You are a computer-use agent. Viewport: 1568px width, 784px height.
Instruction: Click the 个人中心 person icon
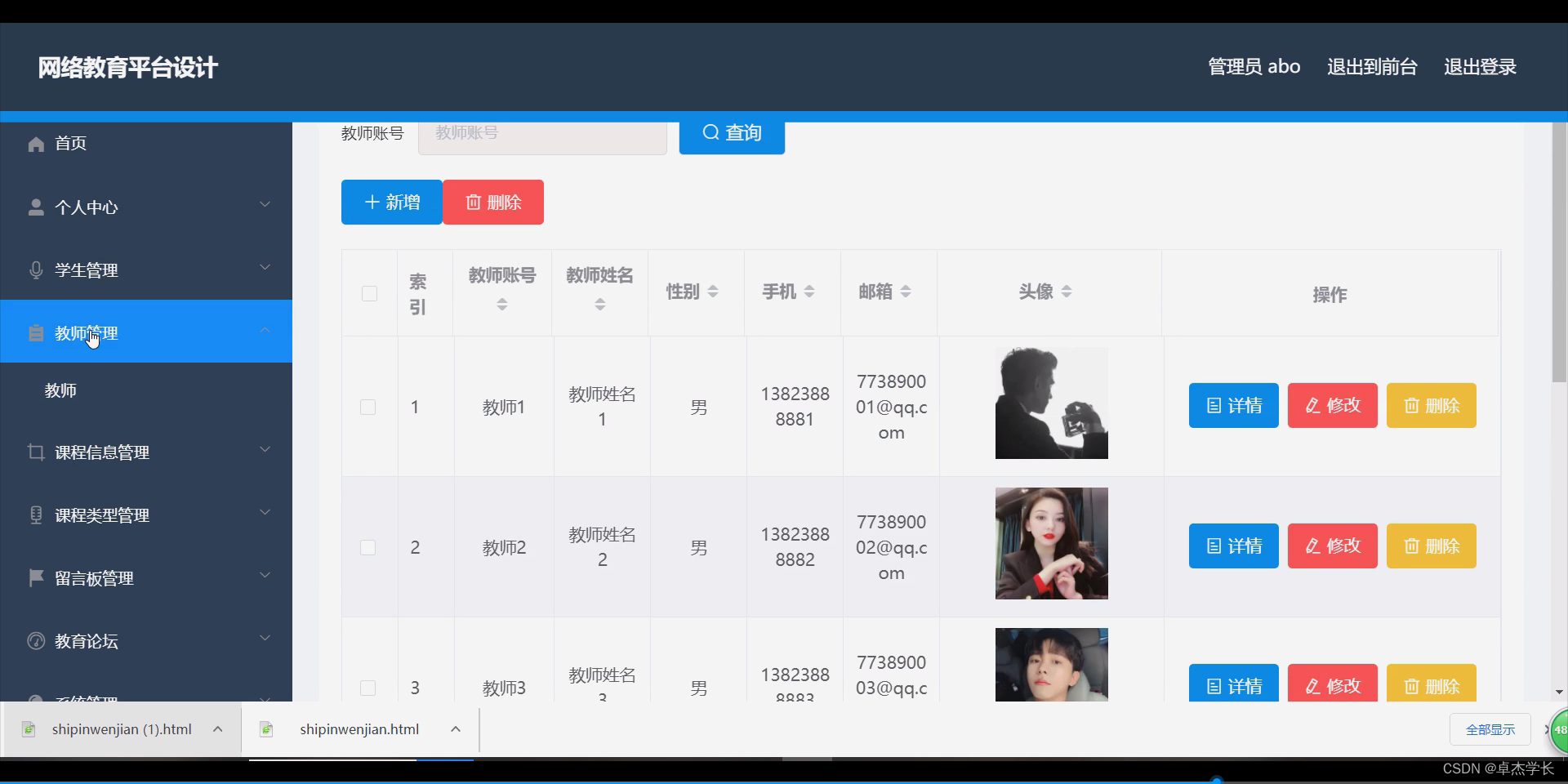(x=36, y=207)
